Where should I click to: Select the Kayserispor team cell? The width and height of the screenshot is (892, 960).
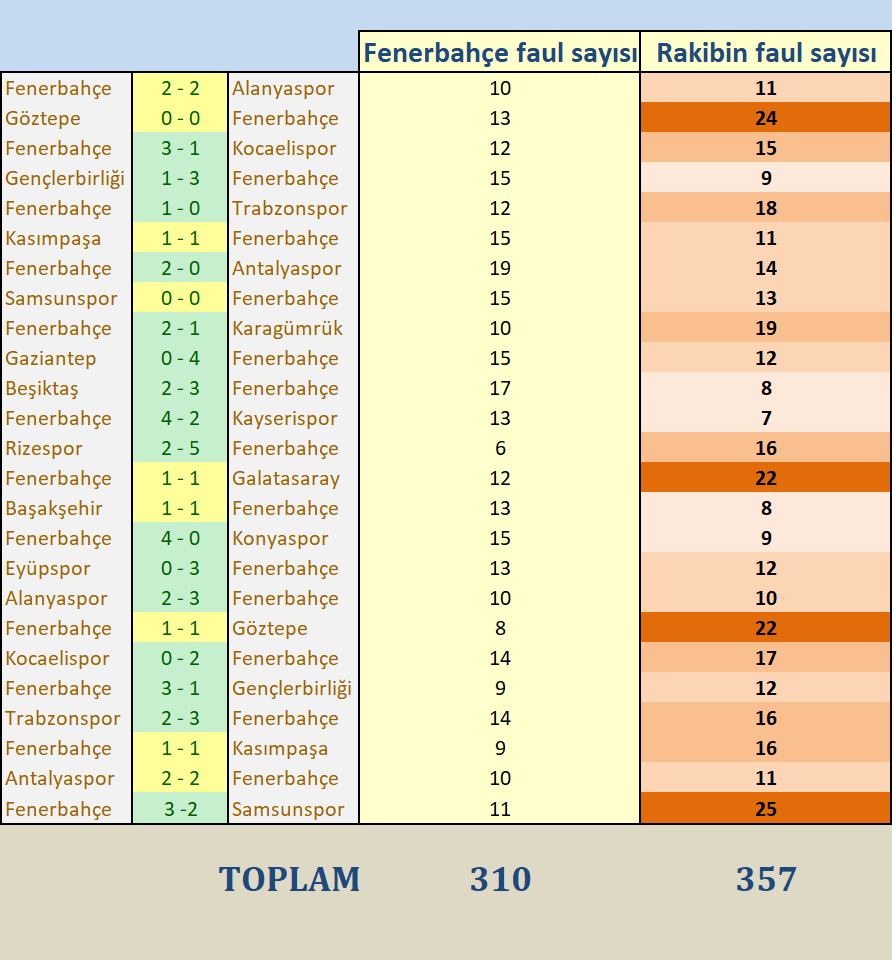click(x=293, y=418)
